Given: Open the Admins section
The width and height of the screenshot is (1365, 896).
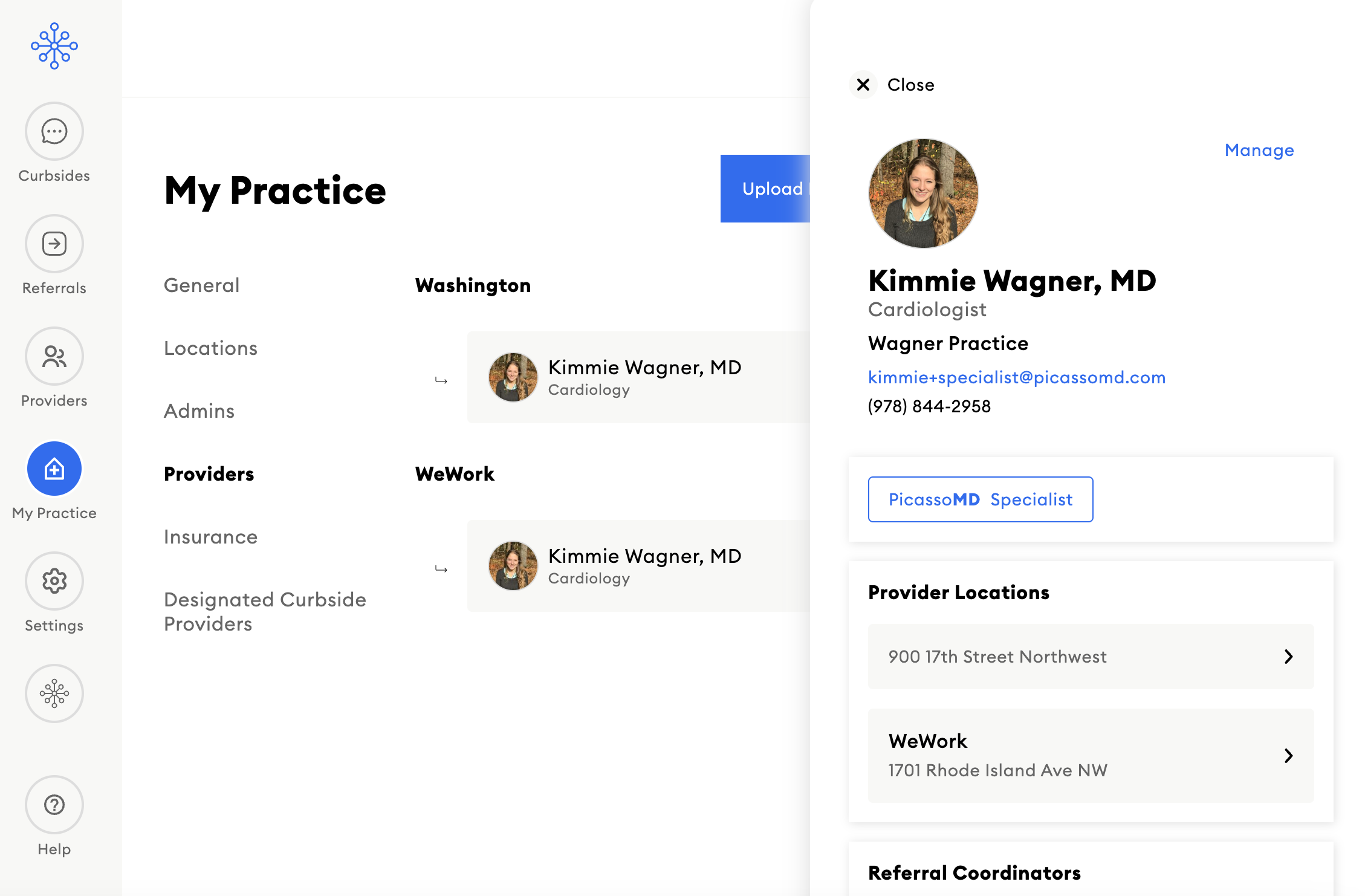Looking at the screenshot, I should point(199,411).
